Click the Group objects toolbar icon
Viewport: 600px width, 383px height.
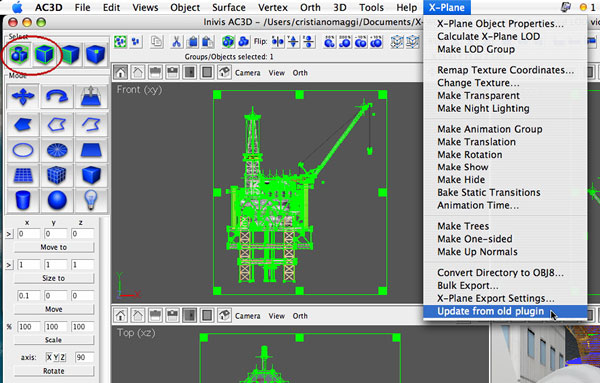tap(228, 41)
